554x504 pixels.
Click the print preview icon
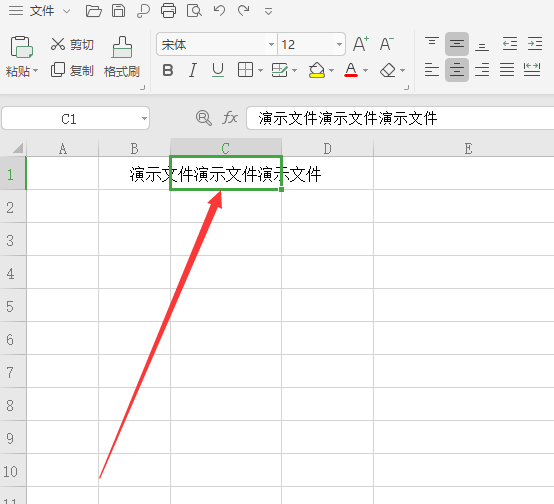[194, 11]
